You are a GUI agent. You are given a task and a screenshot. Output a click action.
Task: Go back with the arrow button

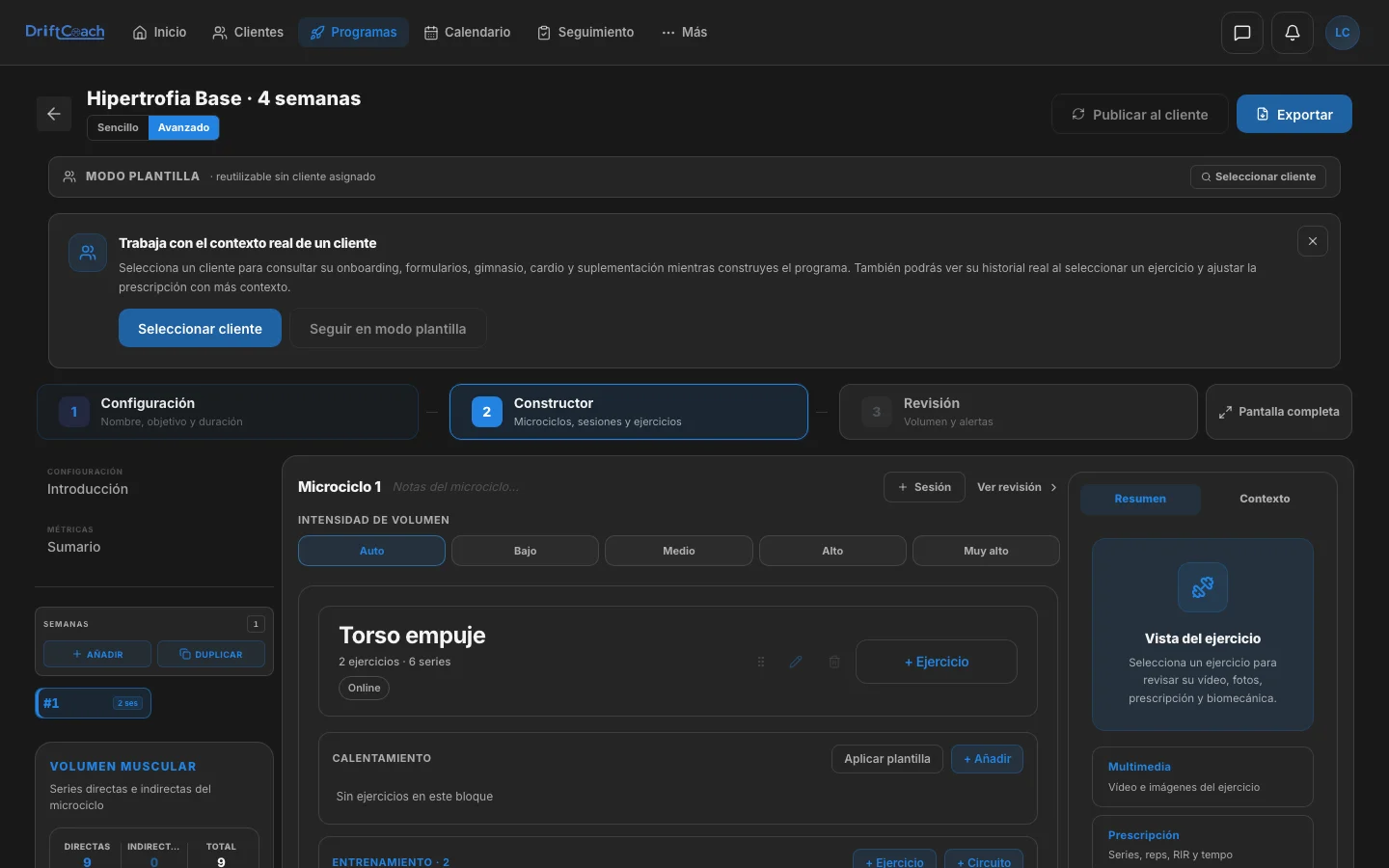(x=54, y=114)
